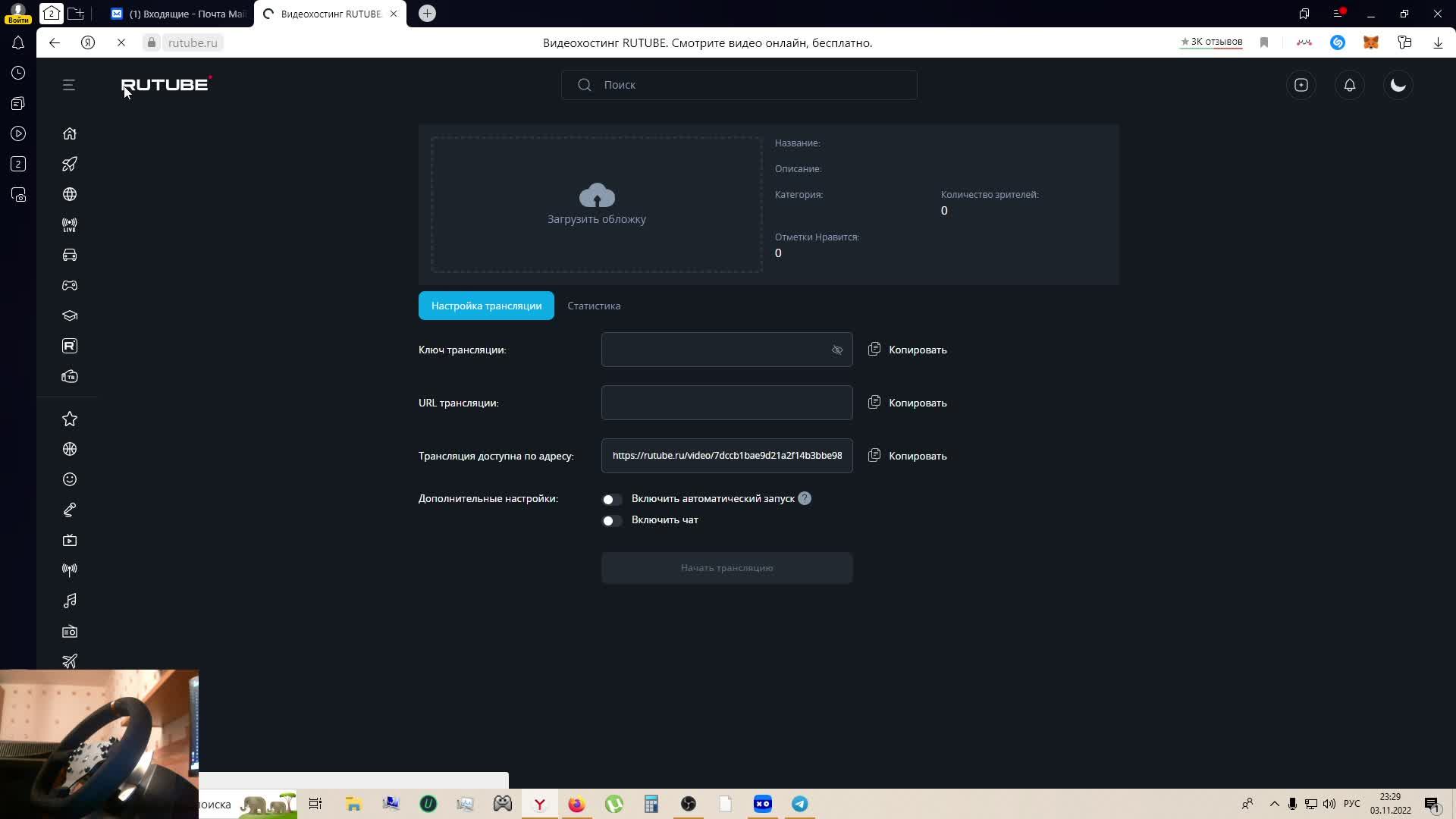Switch to the Статистика tab
Image resolution: width=1456 pixels, height=819 pixels.
[x=594, y=306]
